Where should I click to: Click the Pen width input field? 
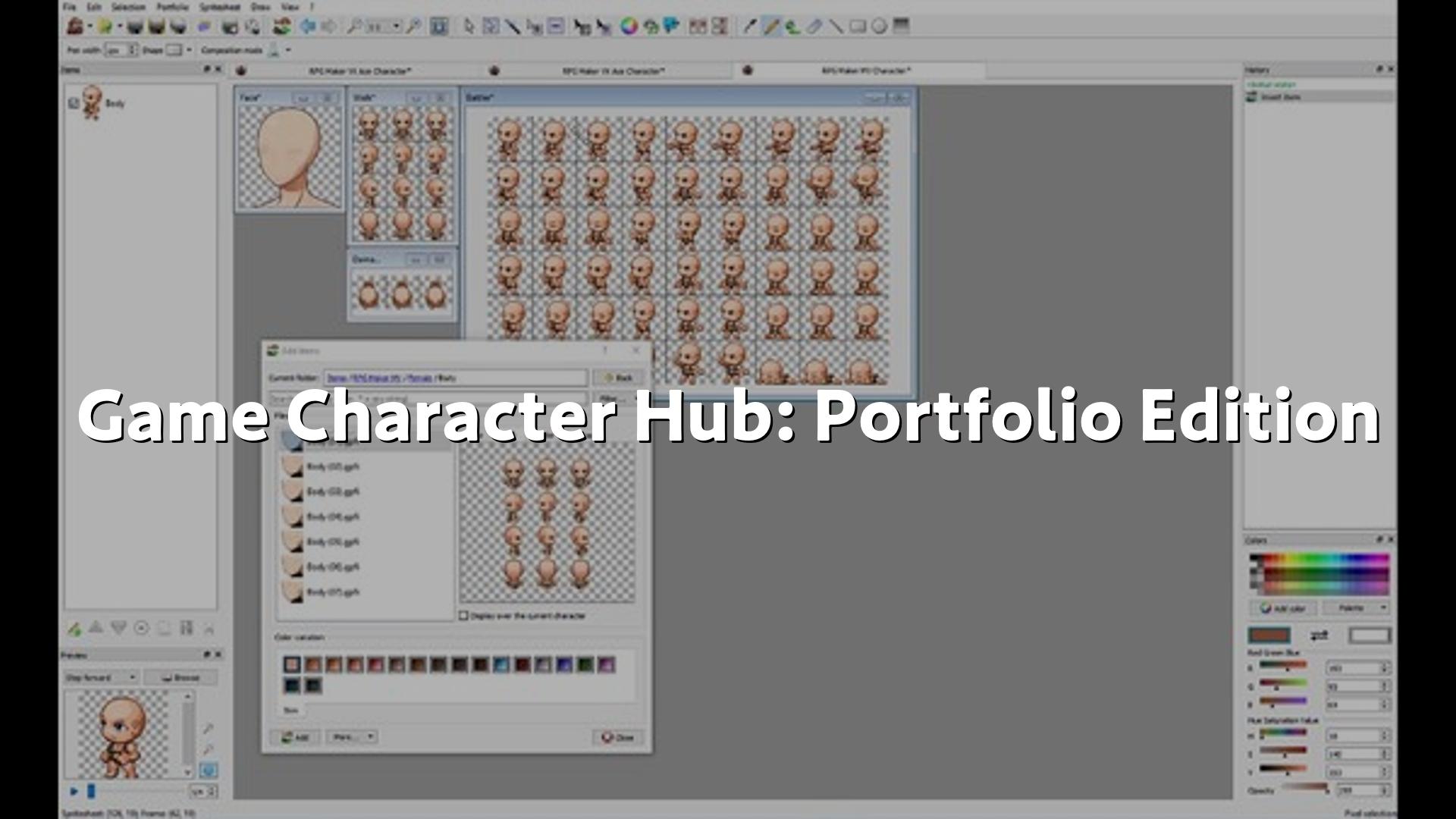click(121, 50)
